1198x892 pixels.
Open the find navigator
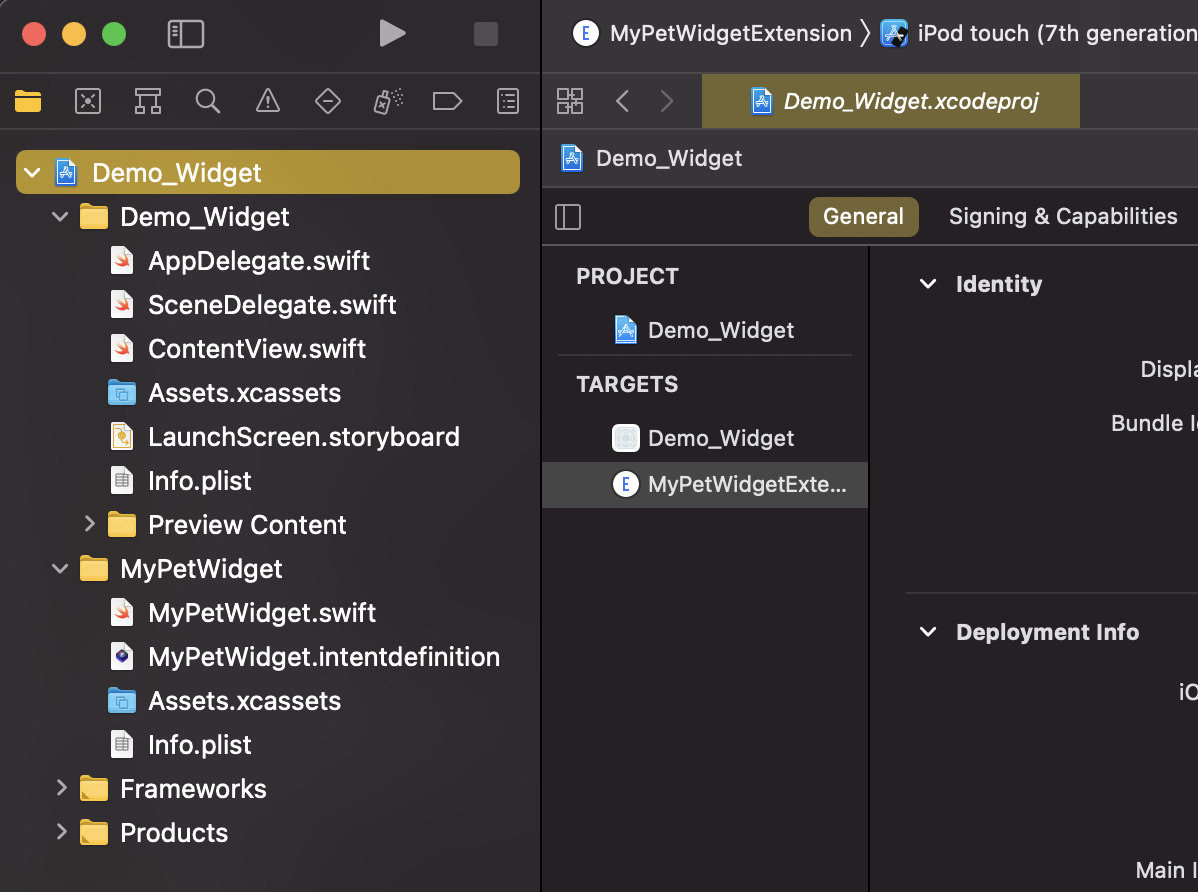208,100
